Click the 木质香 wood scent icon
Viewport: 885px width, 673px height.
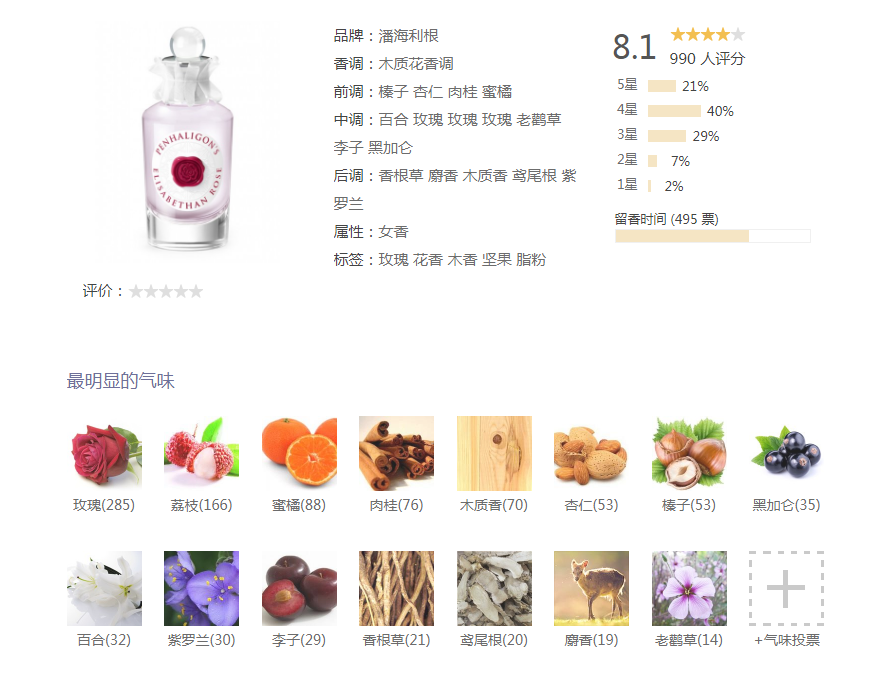click(494, 453)
